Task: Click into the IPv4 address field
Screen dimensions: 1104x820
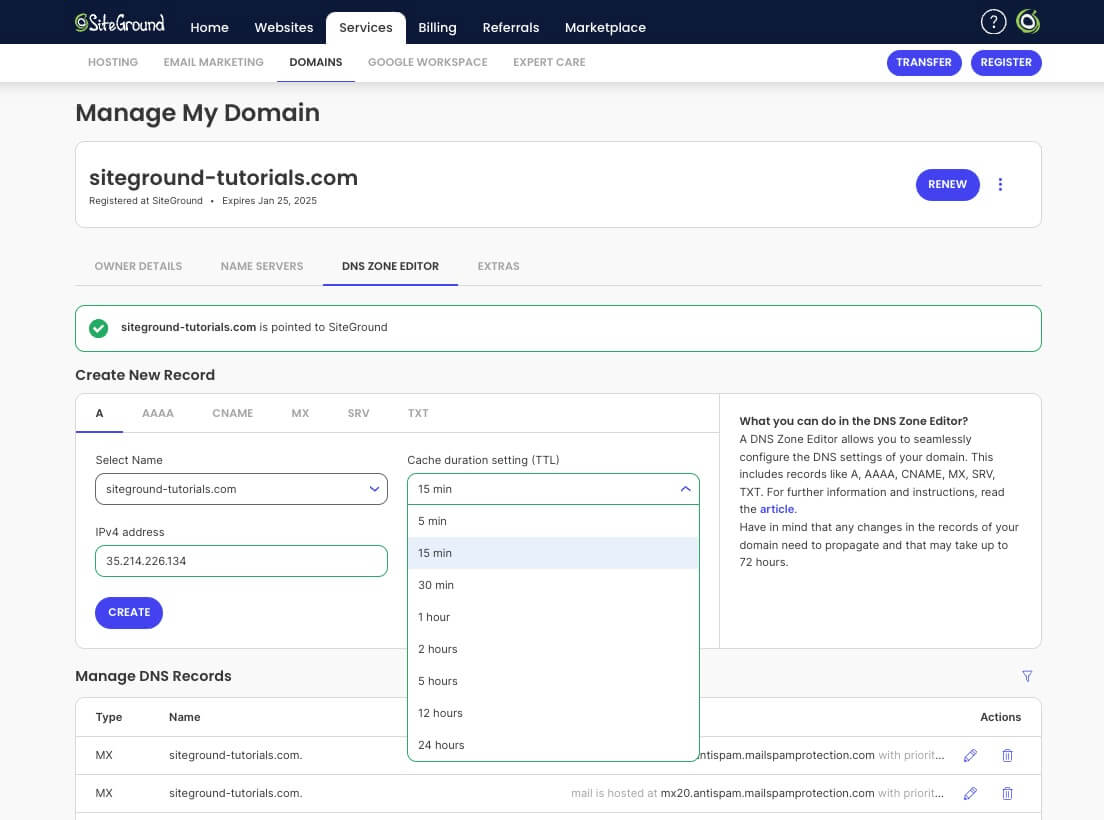Action: (242, 561)
